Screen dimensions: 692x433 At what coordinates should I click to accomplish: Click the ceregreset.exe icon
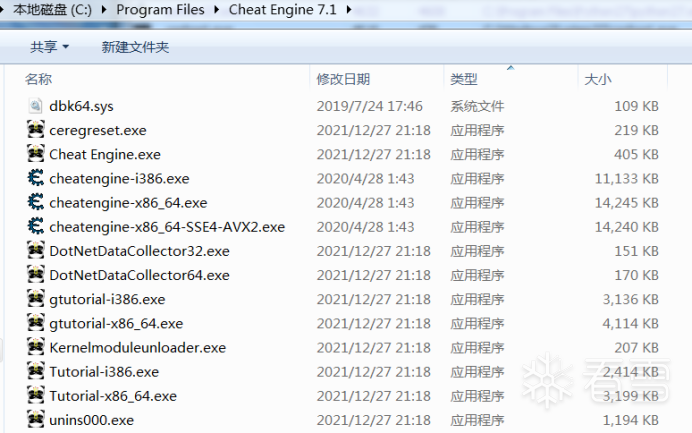pos(35,130)
